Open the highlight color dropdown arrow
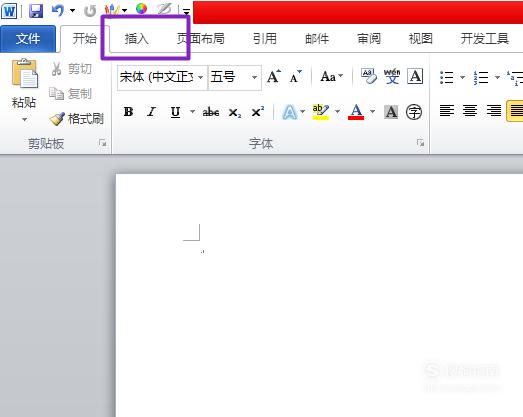This screenshot has height=417, width=523. coord(338,111)
